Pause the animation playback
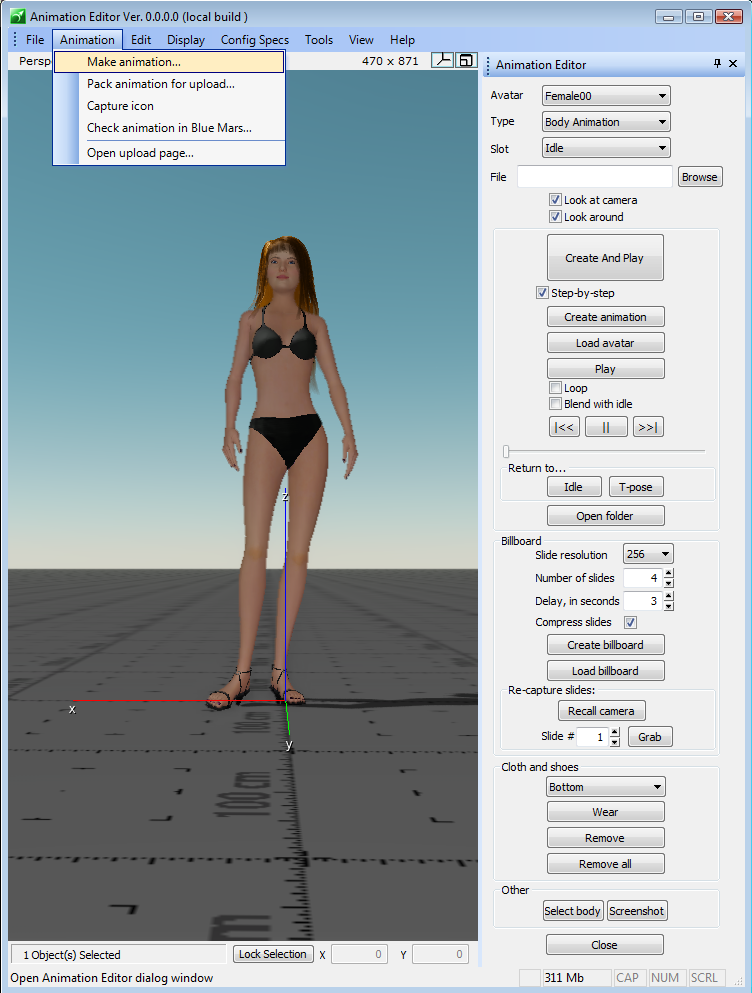Viewport: 752px width, 993px height. (x=606, y=427)
